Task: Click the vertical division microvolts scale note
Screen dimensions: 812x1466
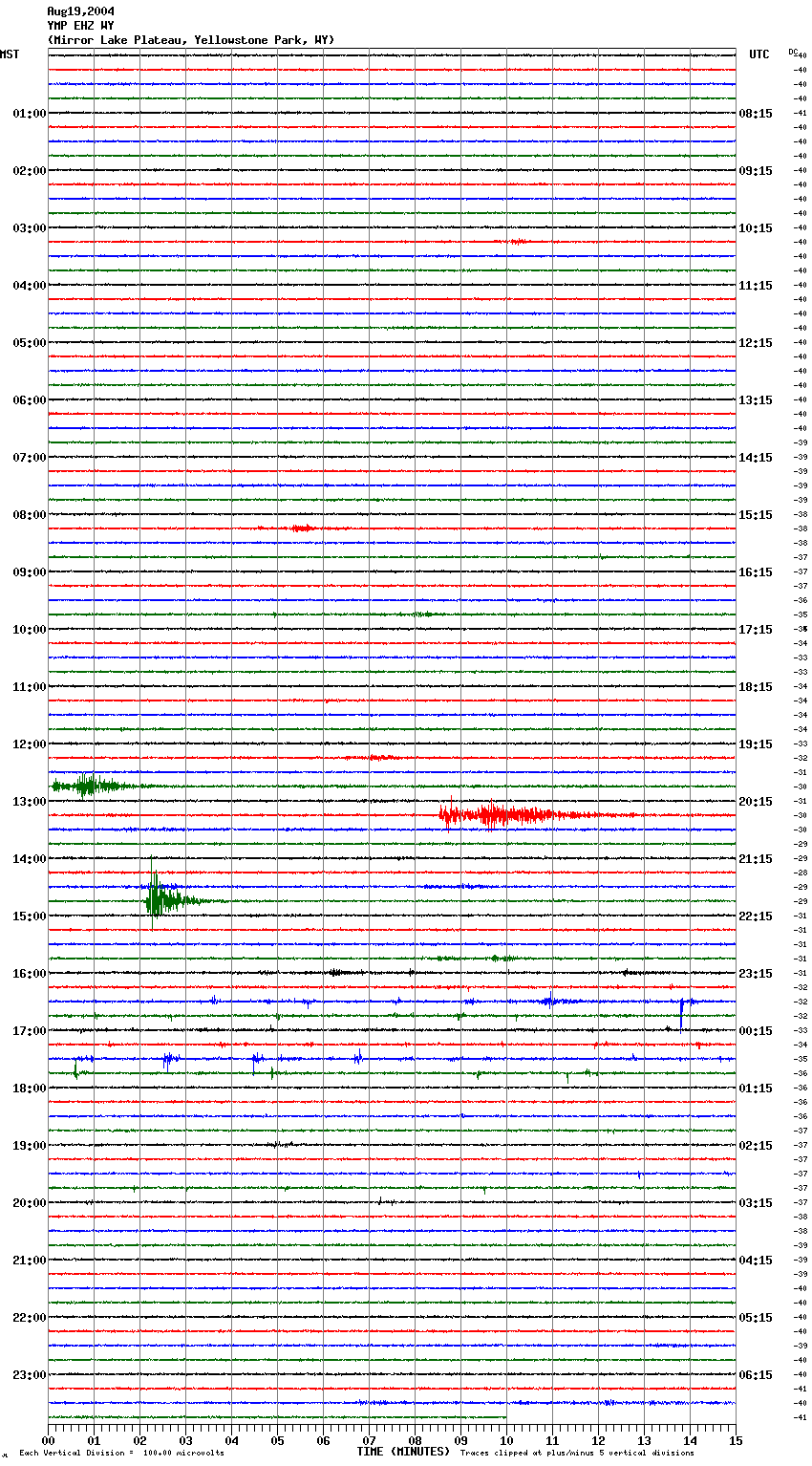Action: [121, 1454]
